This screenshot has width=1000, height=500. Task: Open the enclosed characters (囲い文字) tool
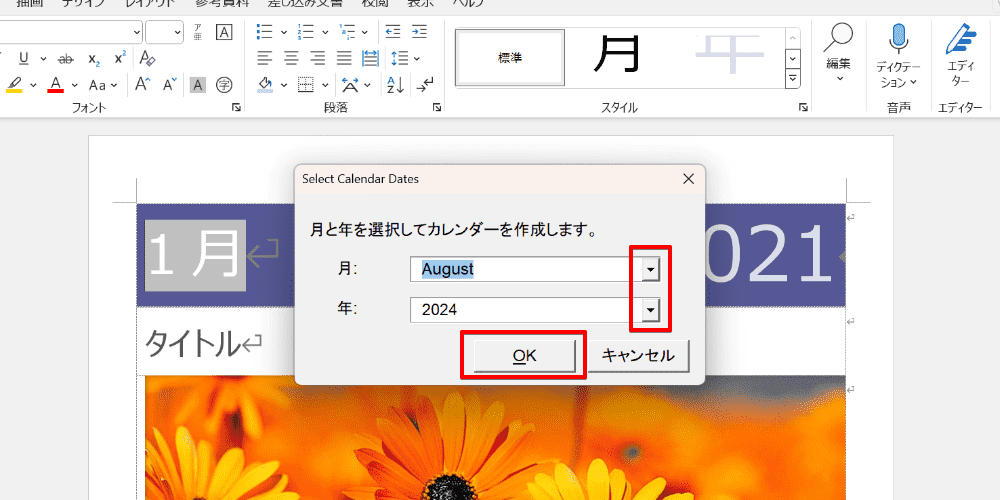[224, 84]
